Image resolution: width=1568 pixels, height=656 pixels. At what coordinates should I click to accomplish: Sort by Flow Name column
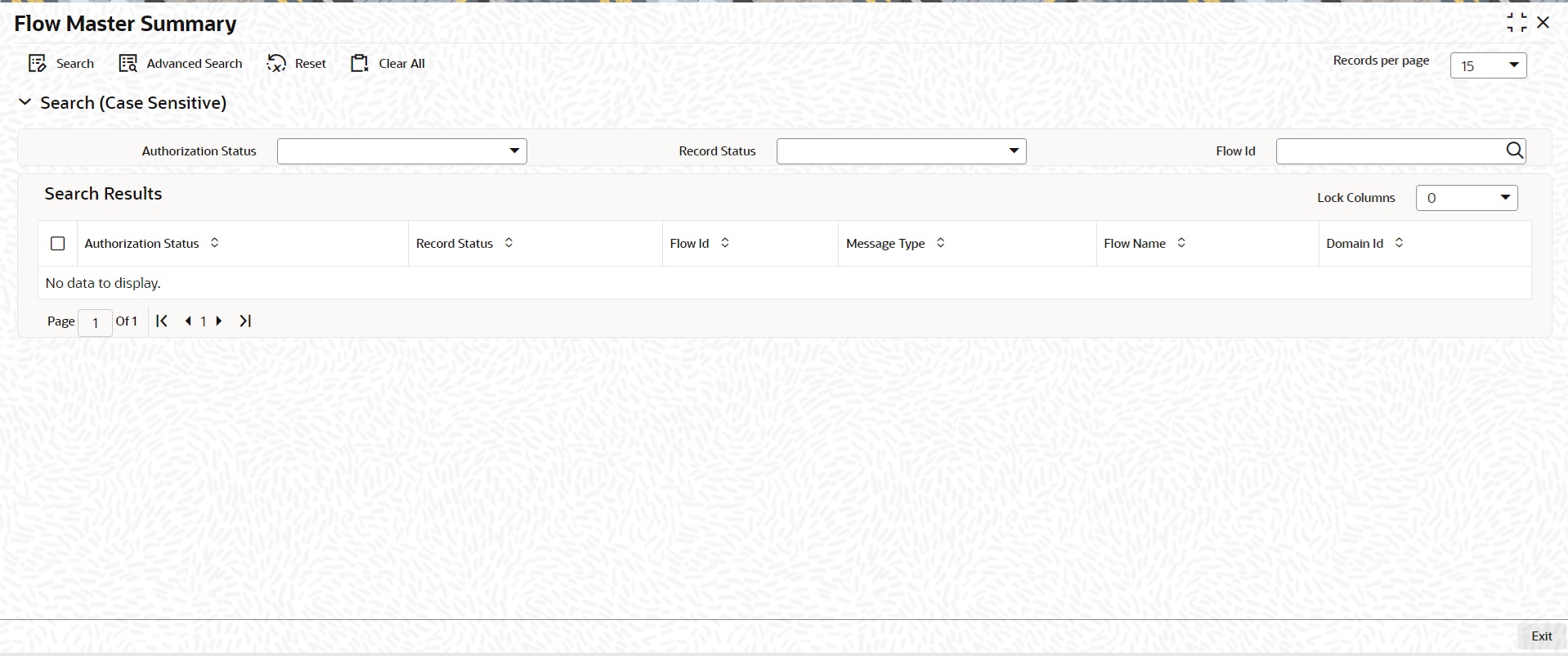coord(1181,243)
